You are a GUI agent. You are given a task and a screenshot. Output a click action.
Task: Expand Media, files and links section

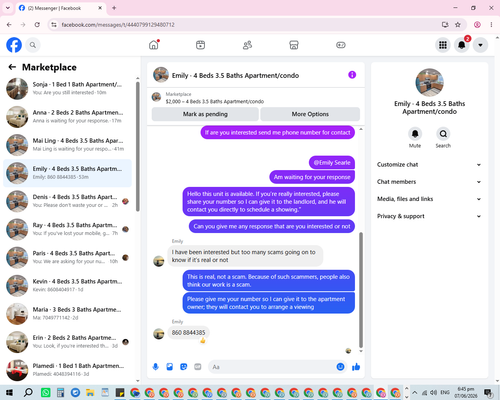(429, 199)
